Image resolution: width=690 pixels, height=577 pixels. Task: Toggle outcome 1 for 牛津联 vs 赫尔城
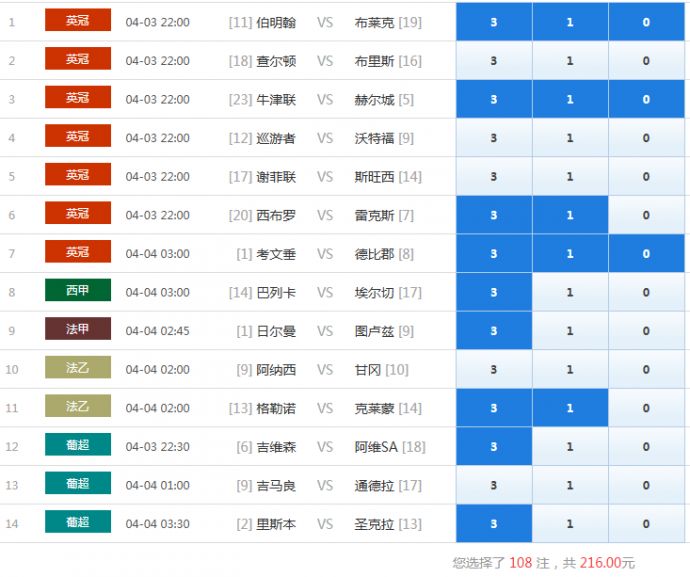click(570, 99)
